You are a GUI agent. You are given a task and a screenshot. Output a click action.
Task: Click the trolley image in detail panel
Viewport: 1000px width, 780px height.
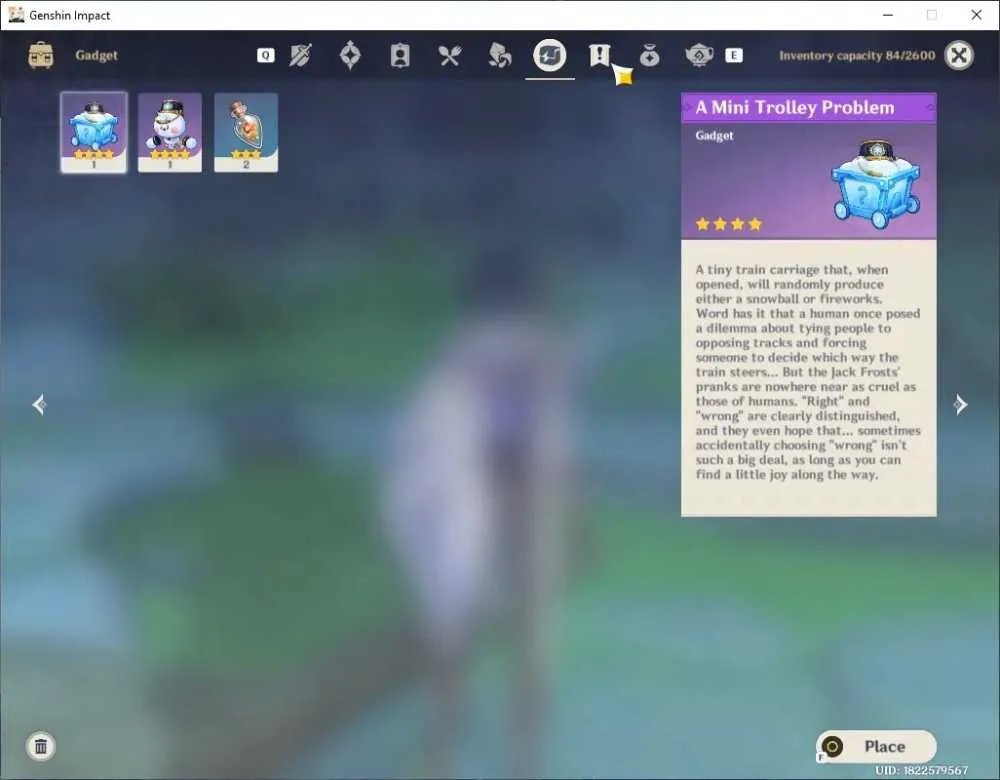click(x=876, y=184)
